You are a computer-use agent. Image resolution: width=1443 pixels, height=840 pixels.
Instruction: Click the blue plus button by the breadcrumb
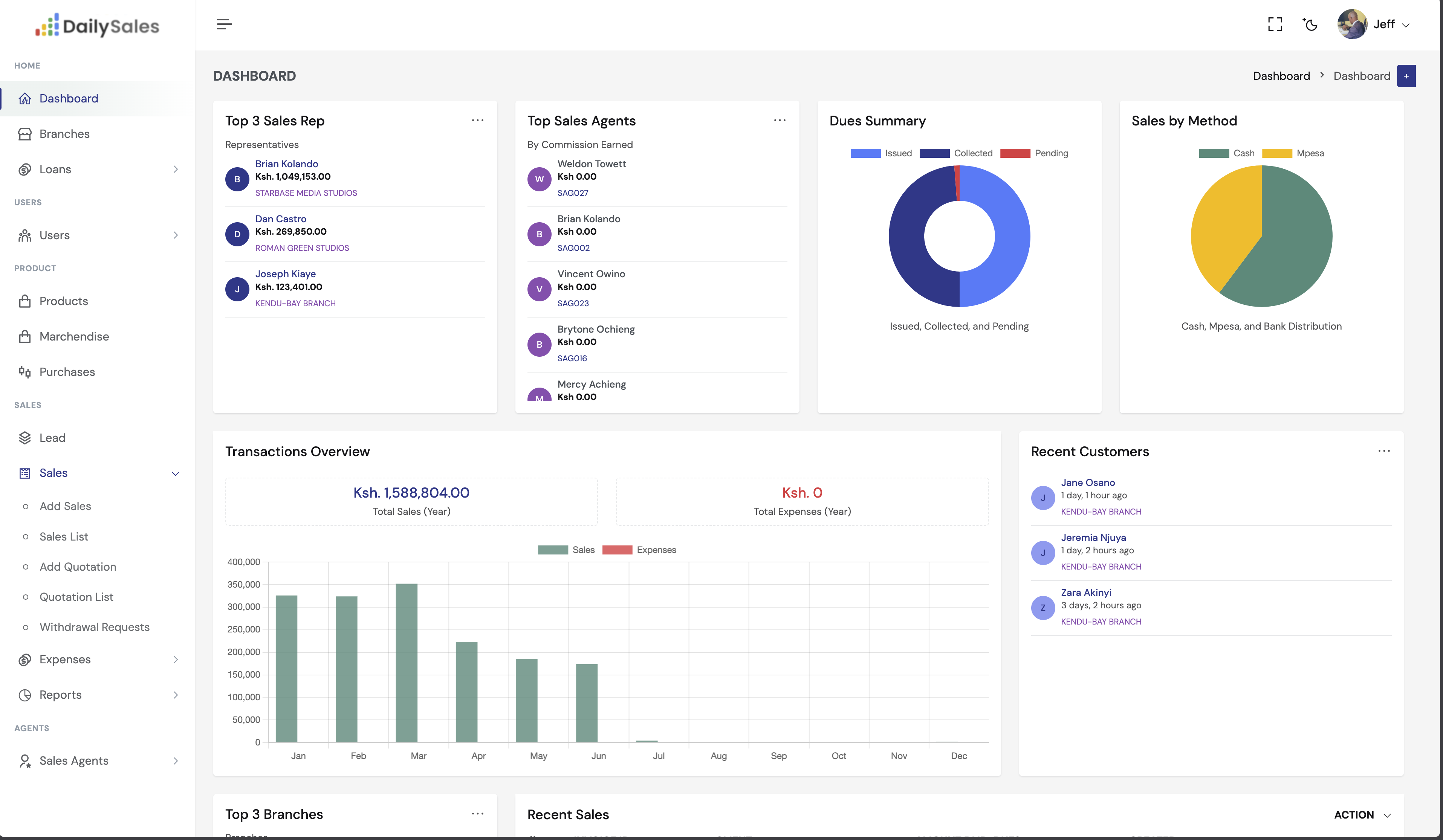tap(1406, 76)
